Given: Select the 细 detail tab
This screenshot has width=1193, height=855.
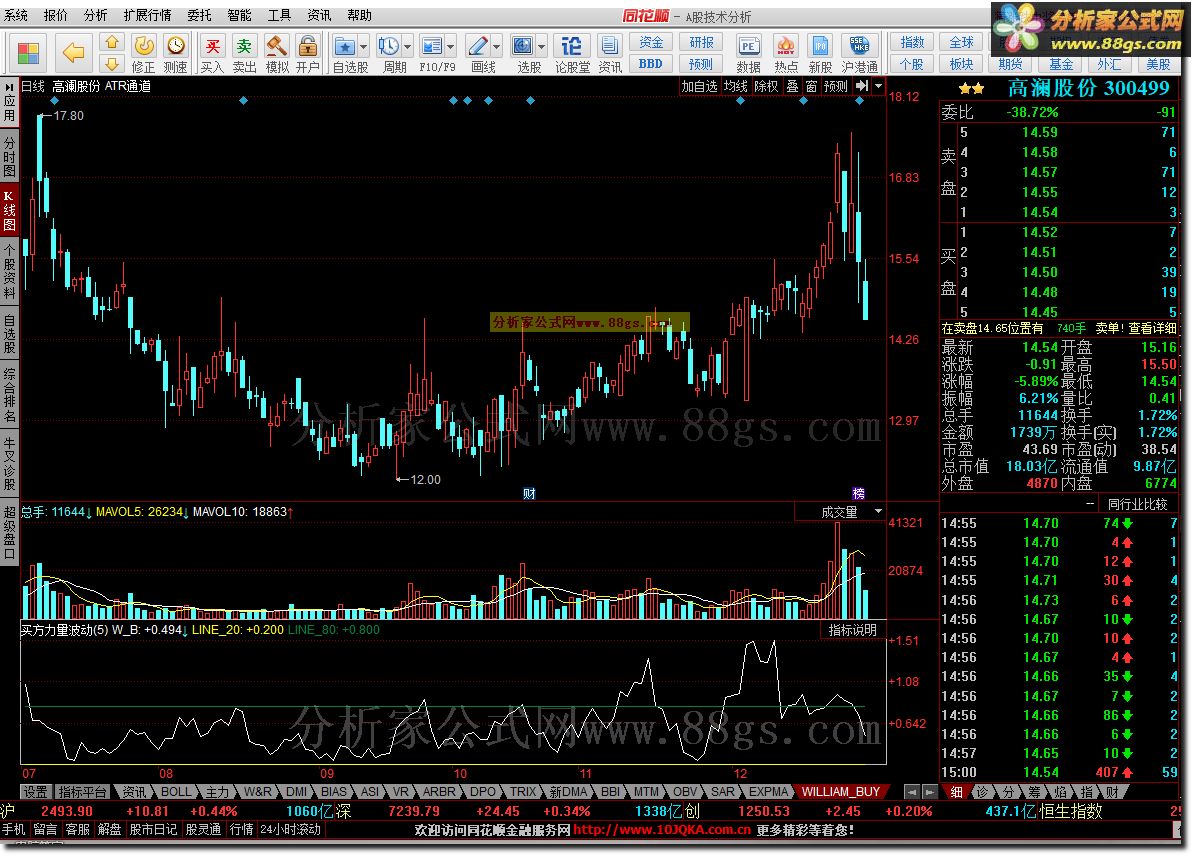Looking at the screenshot, I should [x=957, y=792].
